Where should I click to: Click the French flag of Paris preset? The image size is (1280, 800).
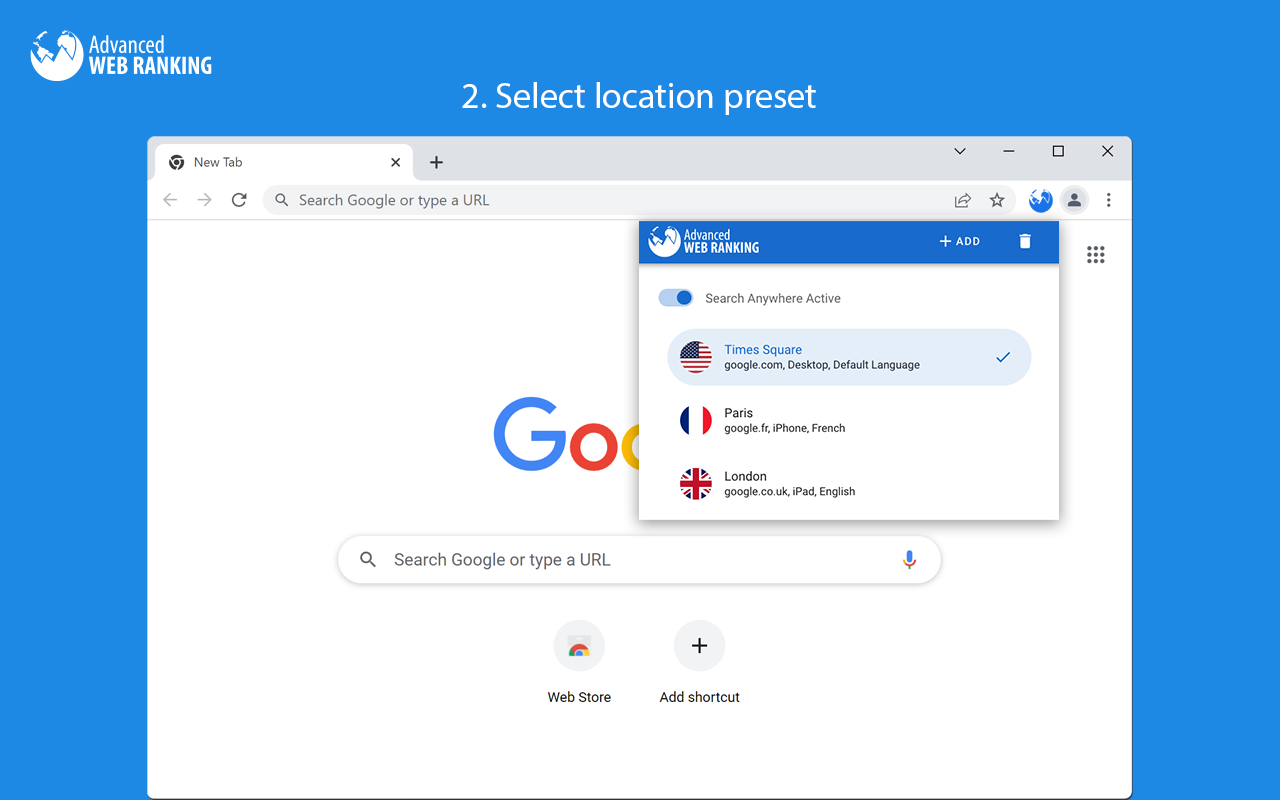pyautogui.click(x=696, y=420)
